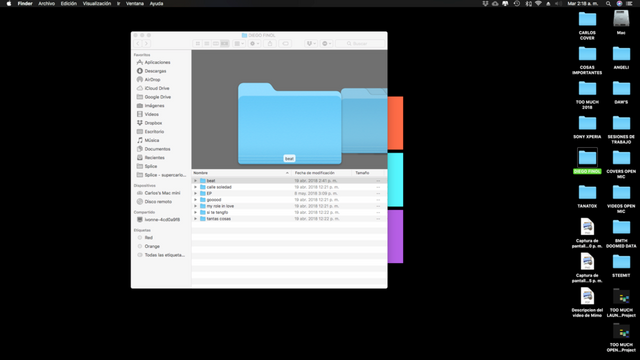Select the tantas cosas folder row

289,219
